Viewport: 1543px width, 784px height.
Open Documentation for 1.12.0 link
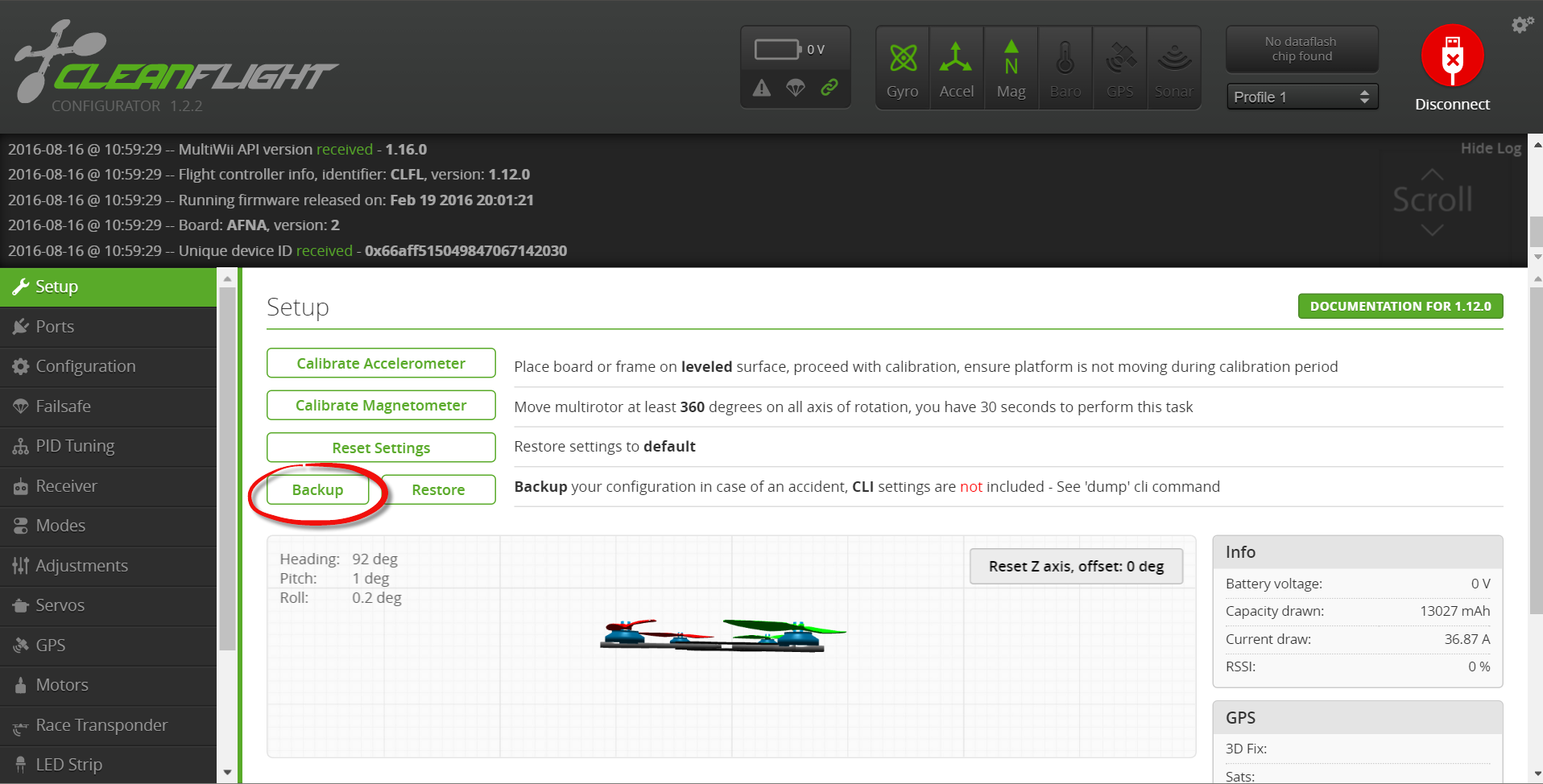pyautogui.click(x=1400, y=306)
